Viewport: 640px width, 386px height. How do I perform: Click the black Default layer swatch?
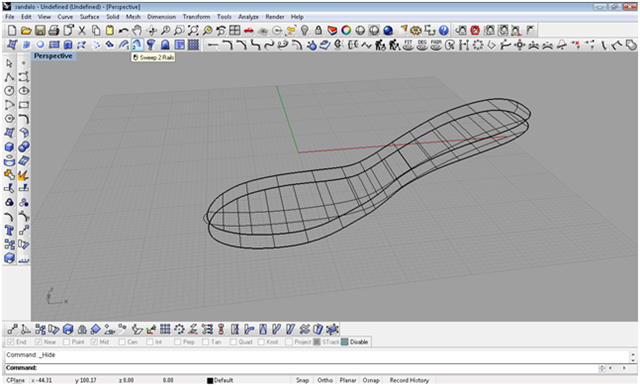210,381
